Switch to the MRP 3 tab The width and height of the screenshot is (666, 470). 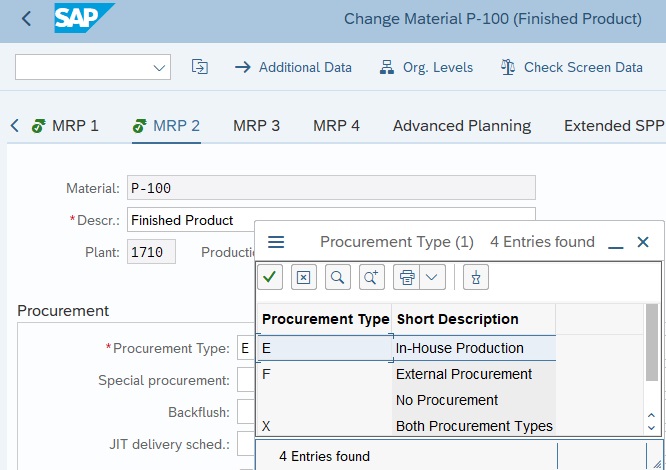tap(256, 125)
